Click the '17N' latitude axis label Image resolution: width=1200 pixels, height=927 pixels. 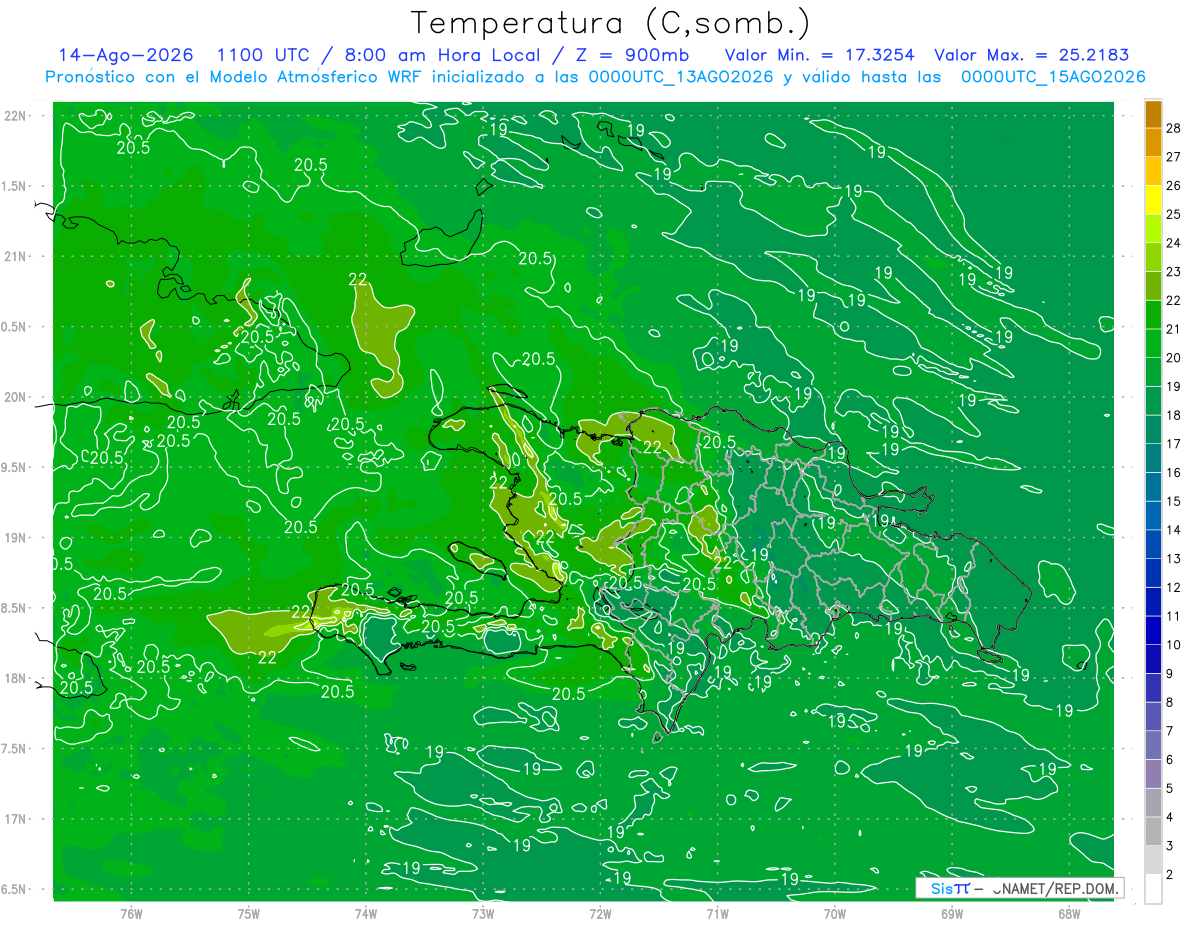[x=15, y=820]
